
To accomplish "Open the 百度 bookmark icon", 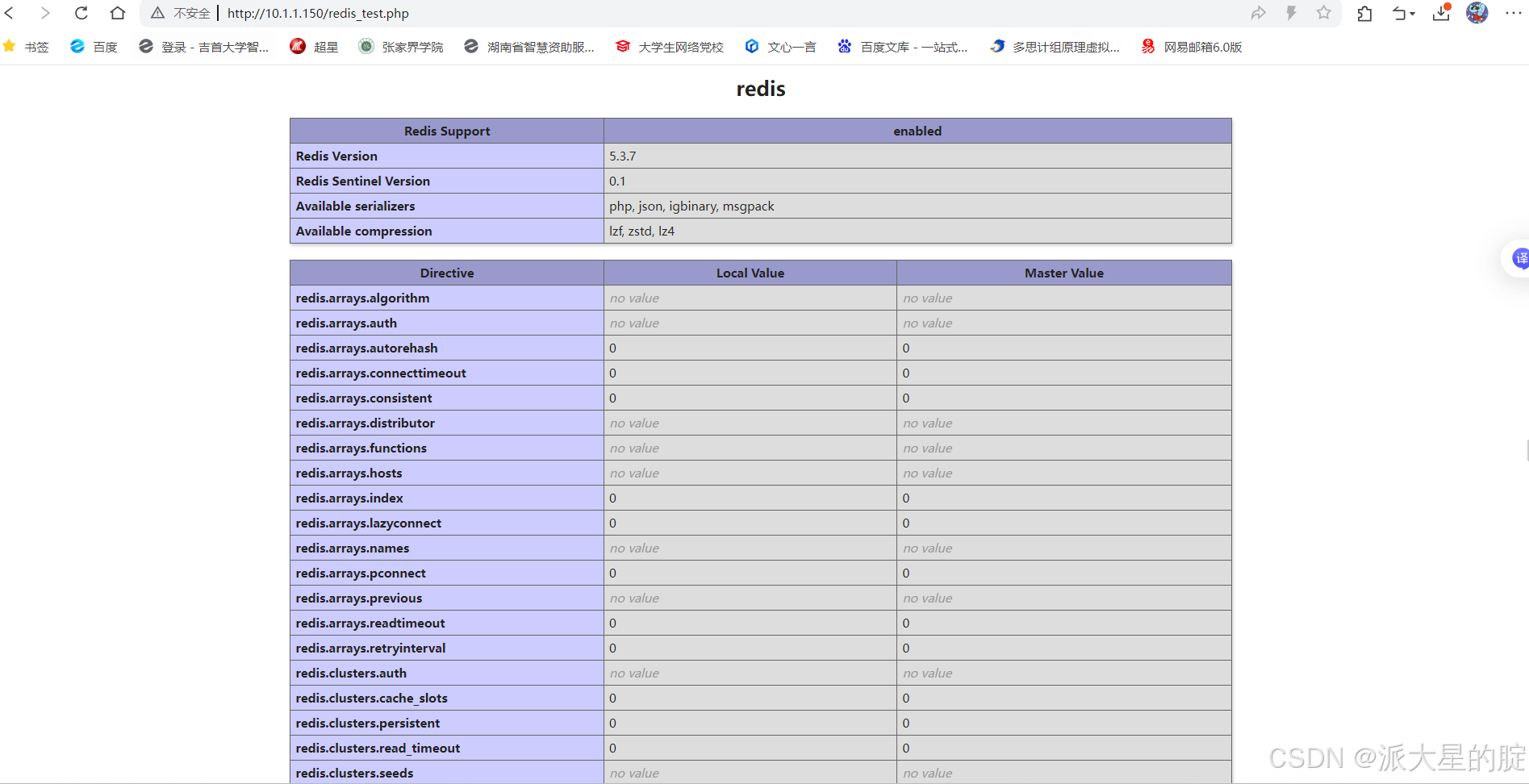I will pos(77,46).
